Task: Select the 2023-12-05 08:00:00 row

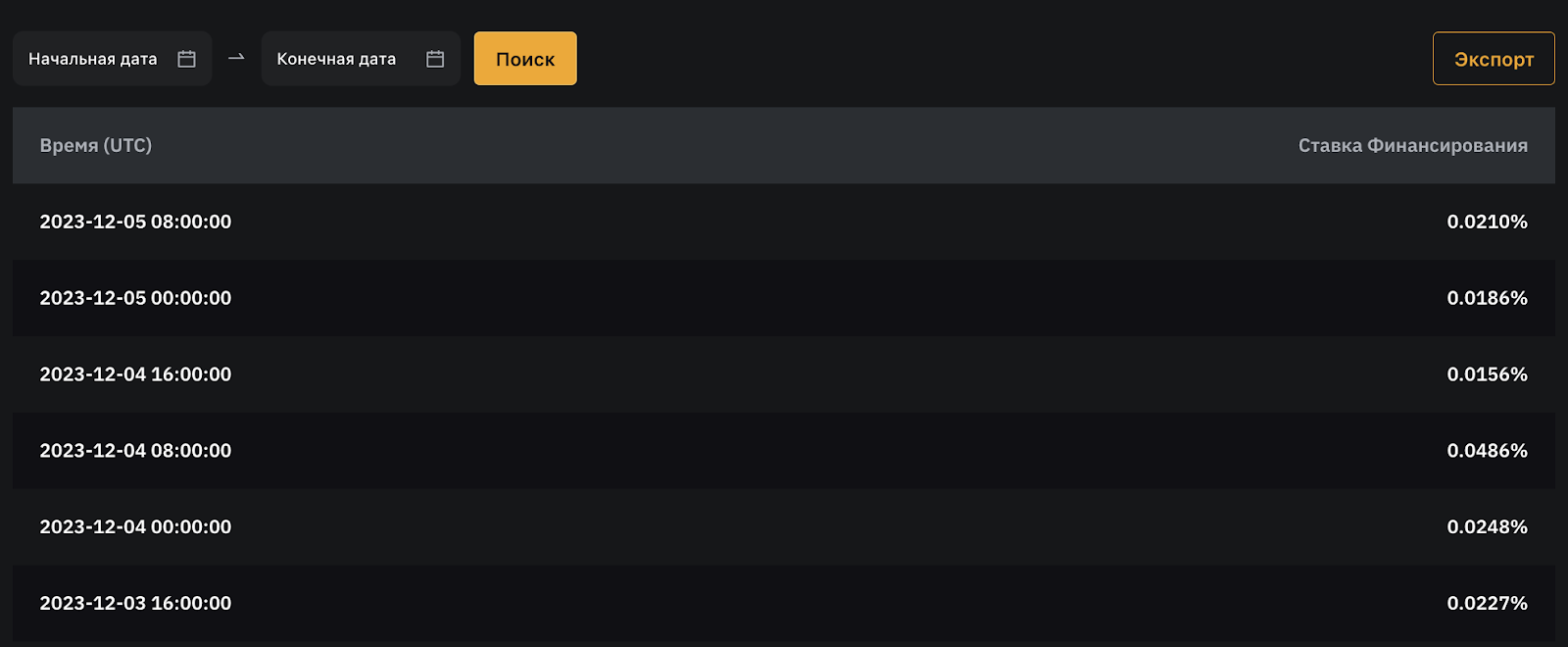Action: 135,222
